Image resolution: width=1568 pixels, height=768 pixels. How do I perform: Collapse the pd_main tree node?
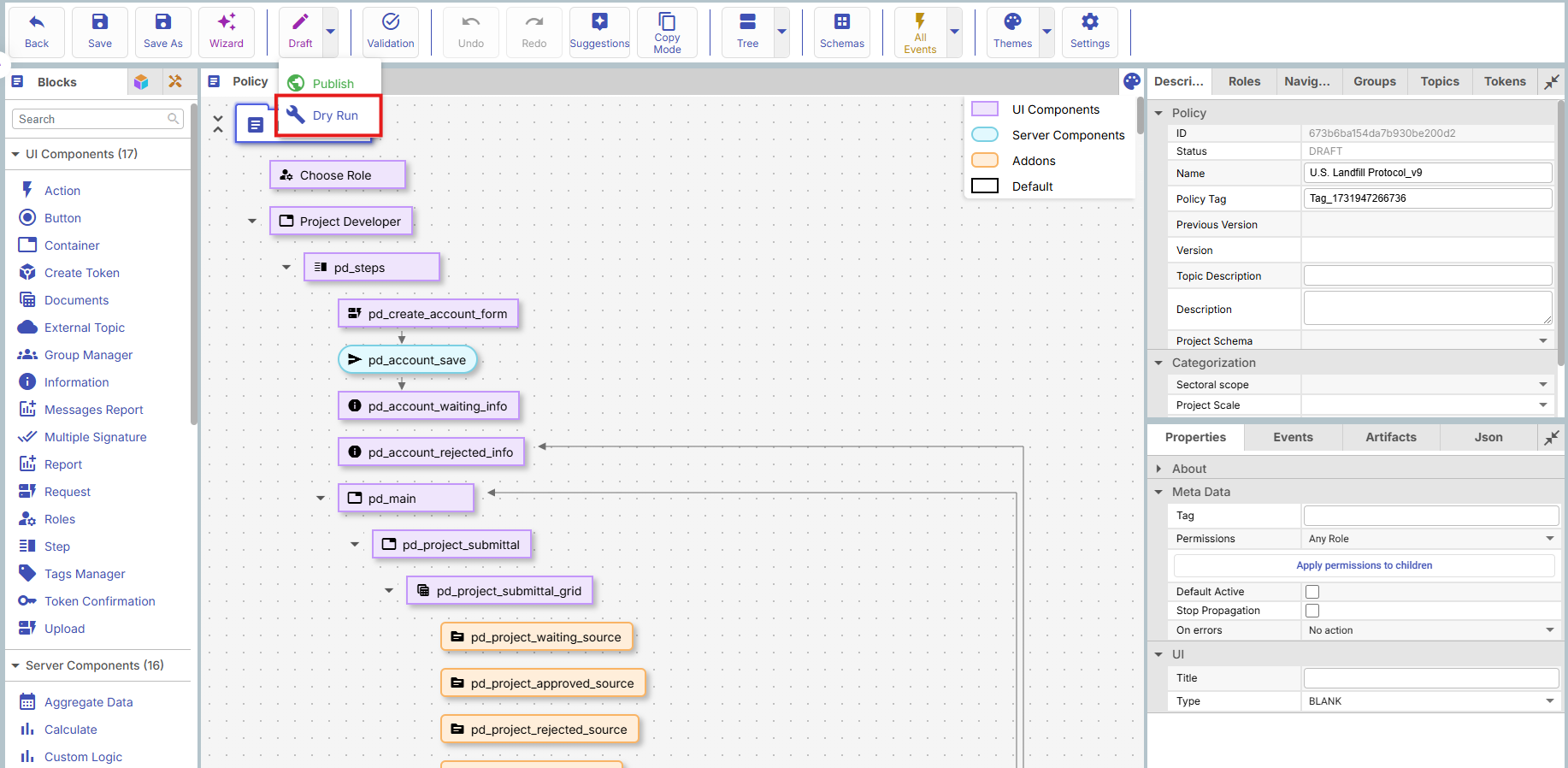(x=321, y=499)
